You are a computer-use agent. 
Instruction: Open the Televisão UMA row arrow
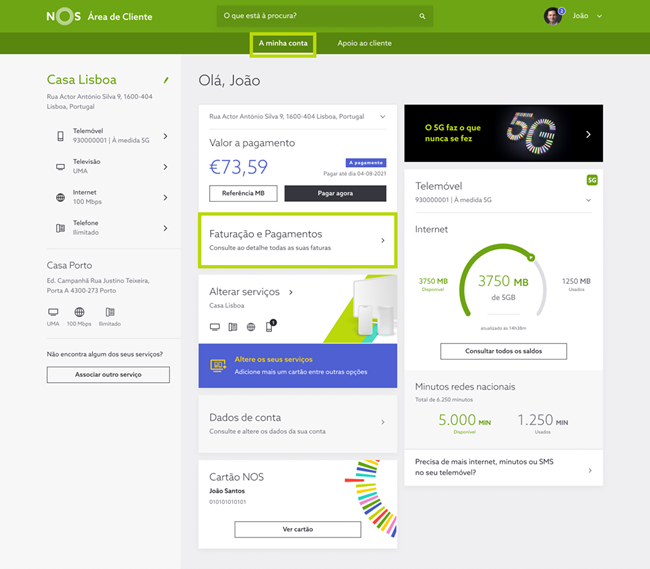(165, 167)
